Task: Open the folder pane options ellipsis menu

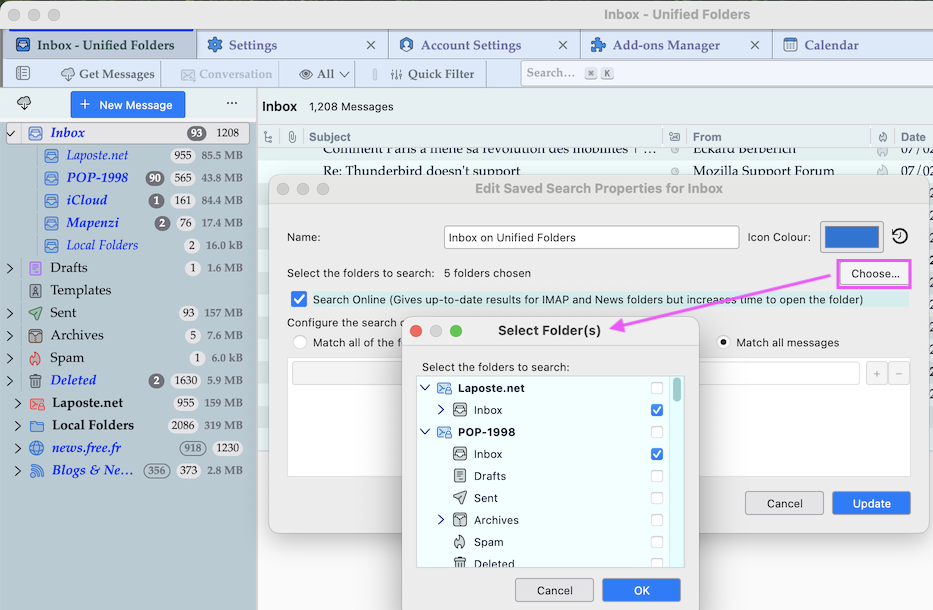Action: [232, 104]
